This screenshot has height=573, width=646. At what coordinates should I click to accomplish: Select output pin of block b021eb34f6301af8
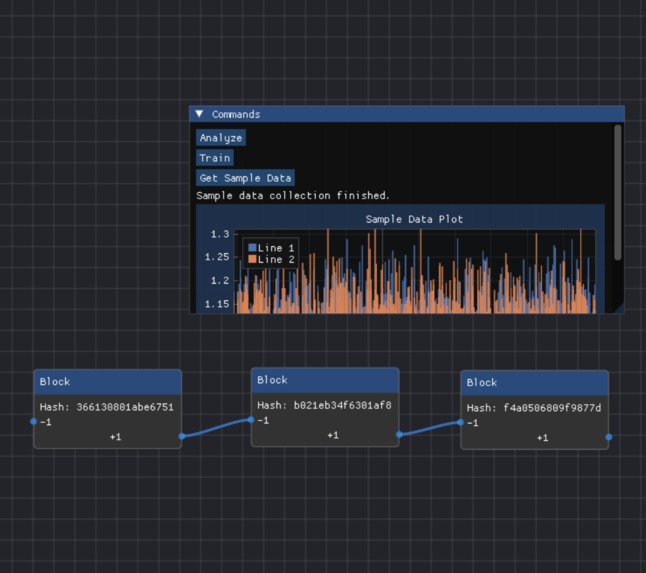pos(399,434)
